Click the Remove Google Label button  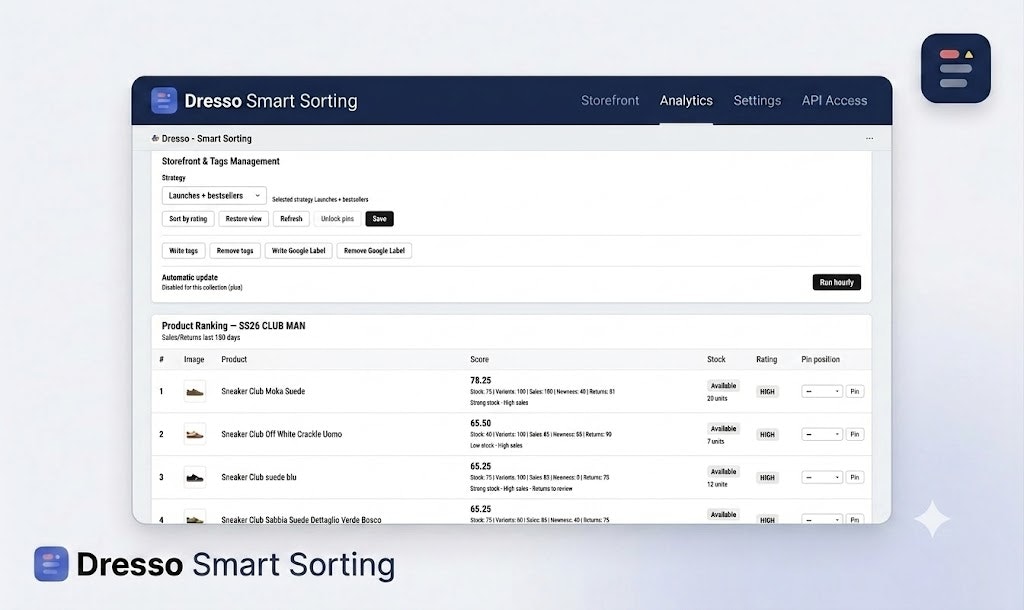374,251
